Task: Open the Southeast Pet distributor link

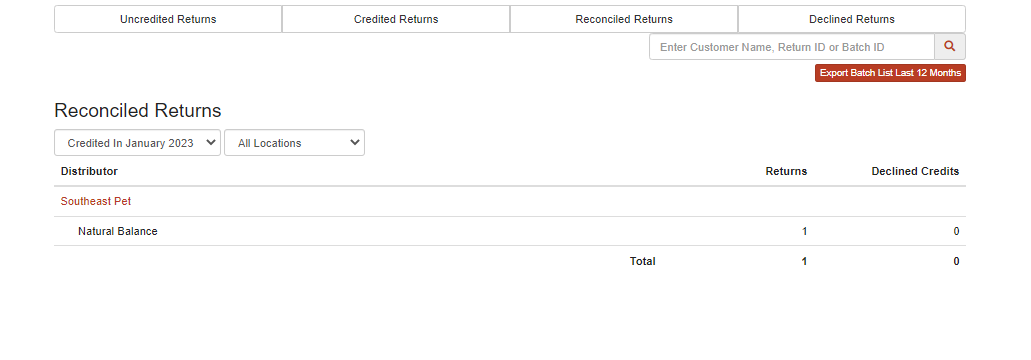Action: (x=96, y=201)
